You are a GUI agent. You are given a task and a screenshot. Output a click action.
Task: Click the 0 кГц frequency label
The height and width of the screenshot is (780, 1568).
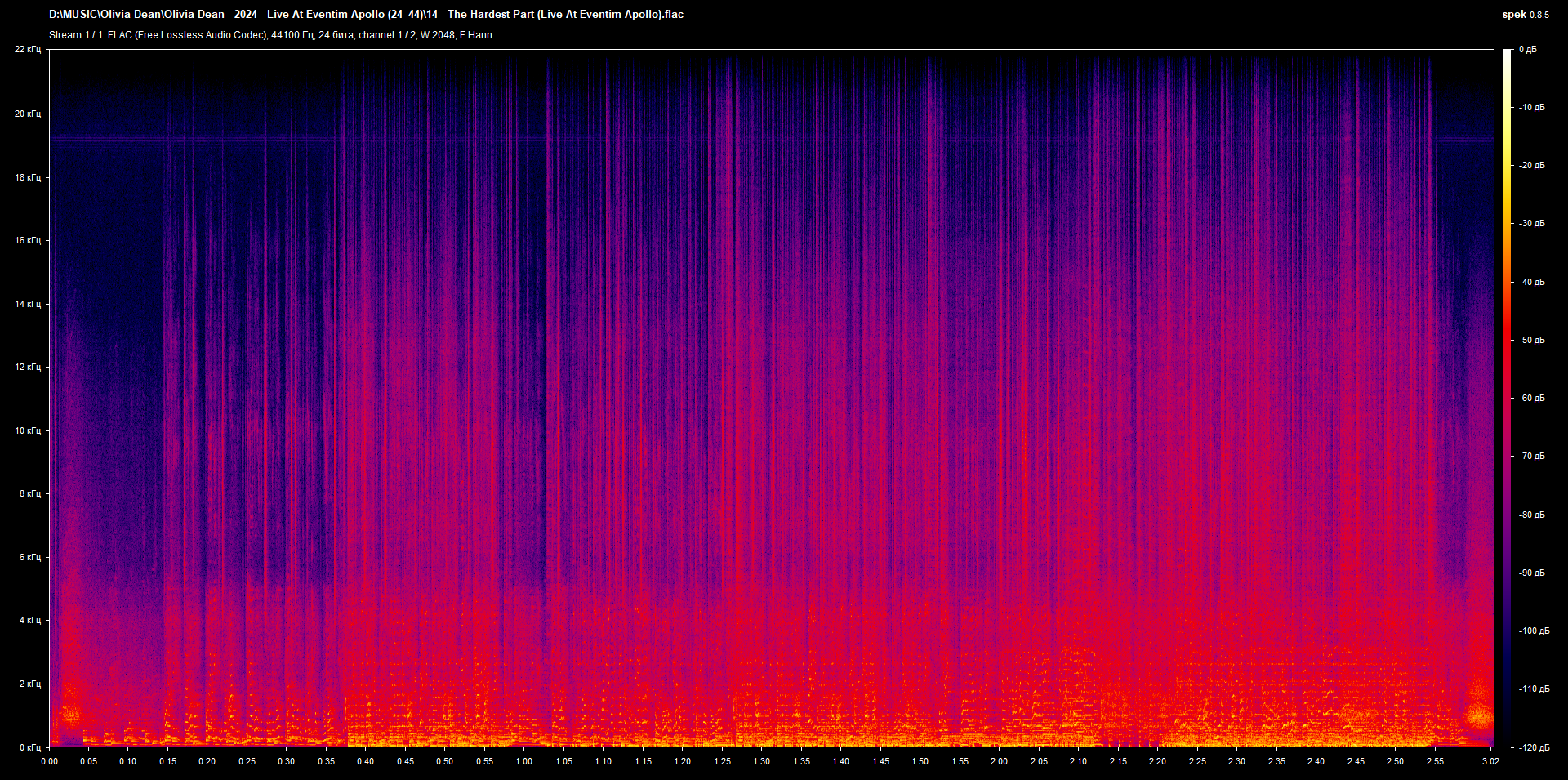pos(30,747)
